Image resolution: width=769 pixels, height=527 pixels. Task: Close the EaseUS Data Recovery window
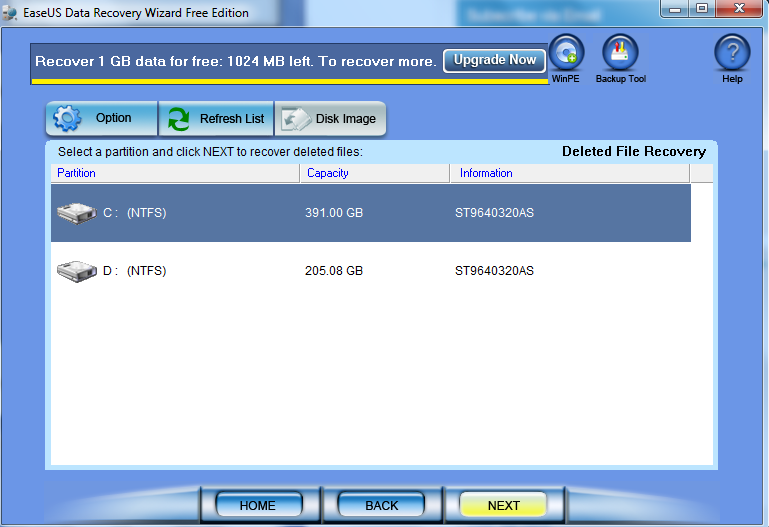(740, 8)
